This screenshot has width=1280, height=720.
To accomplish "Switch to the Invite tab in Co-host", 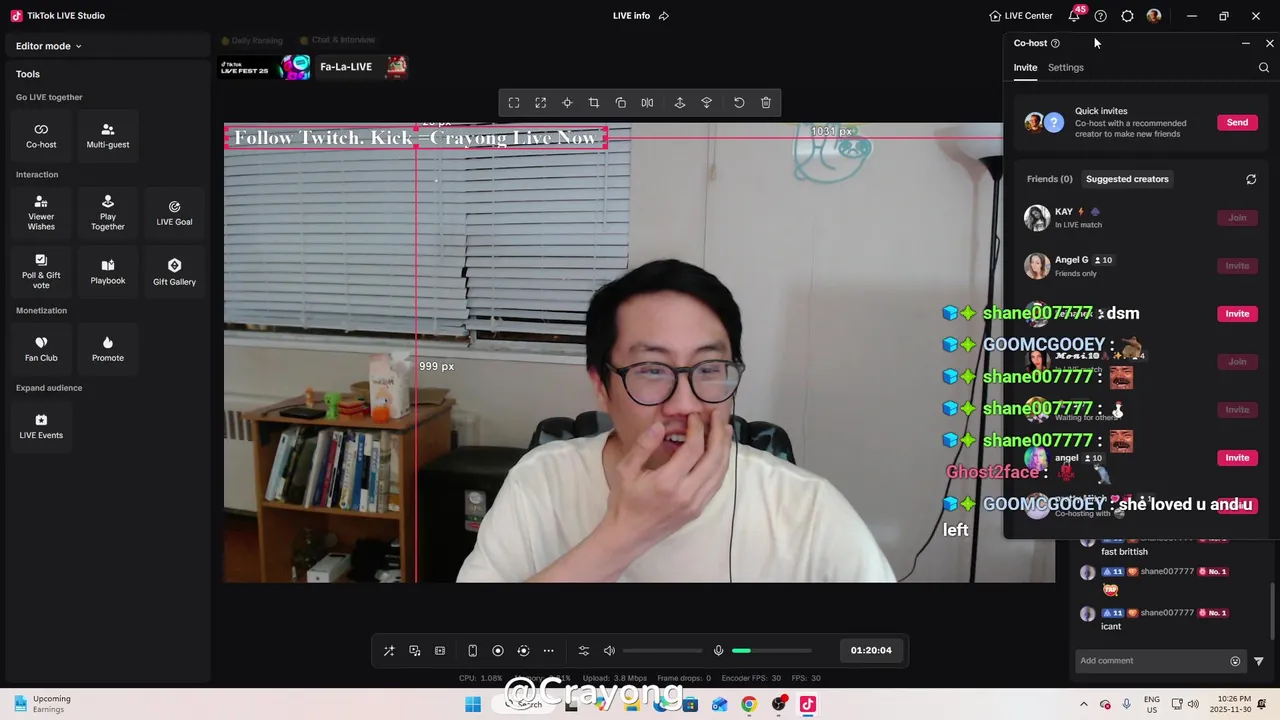I will [x=1025, y=68].
